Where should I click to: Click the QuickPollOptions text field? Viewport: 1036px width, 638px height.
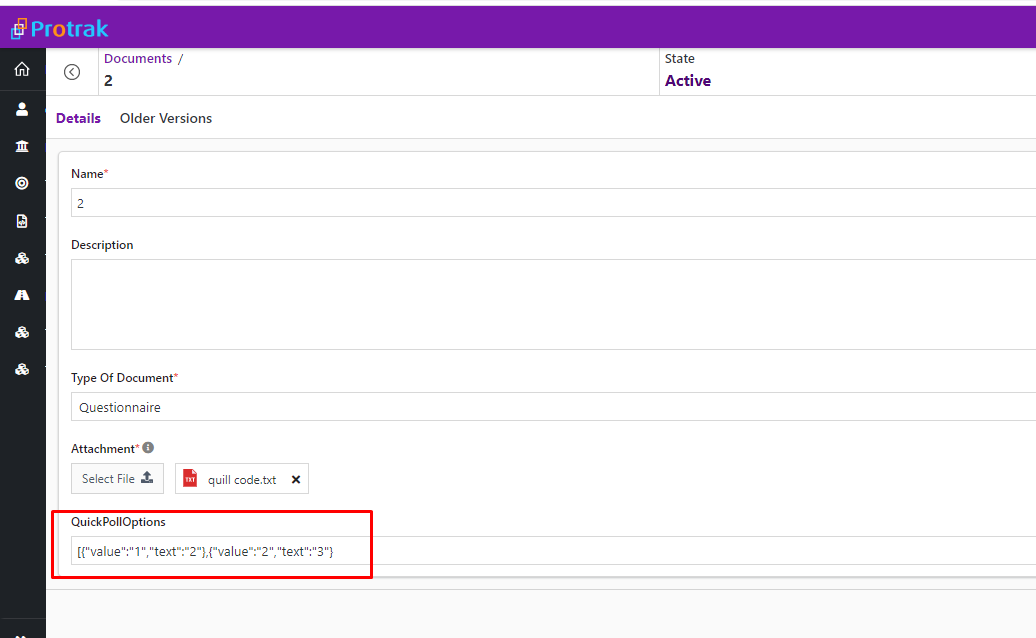[550, 551]
